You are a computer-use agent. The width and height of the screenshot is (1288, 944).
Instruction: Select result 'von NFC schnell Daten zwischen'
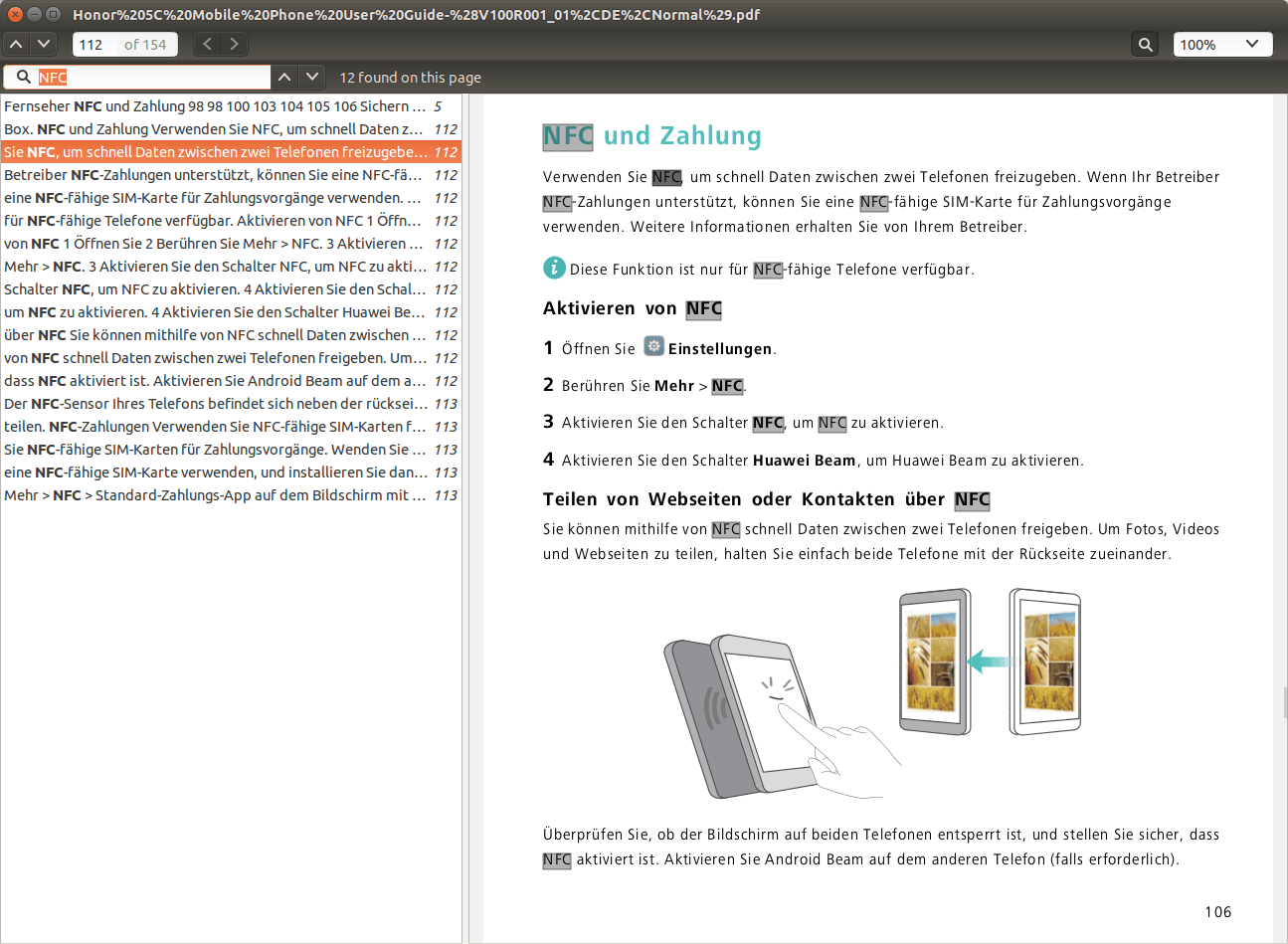coord(231,358)
